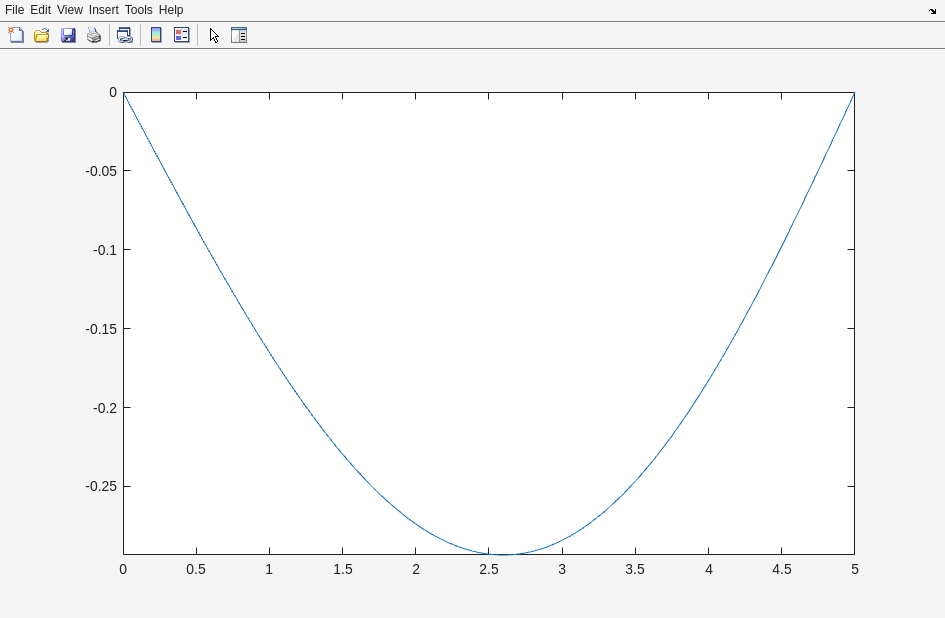The height and width of the screenshot is (618, 945).
Task: Insert a legend using the toolbar icon
Action: [182, 35]
